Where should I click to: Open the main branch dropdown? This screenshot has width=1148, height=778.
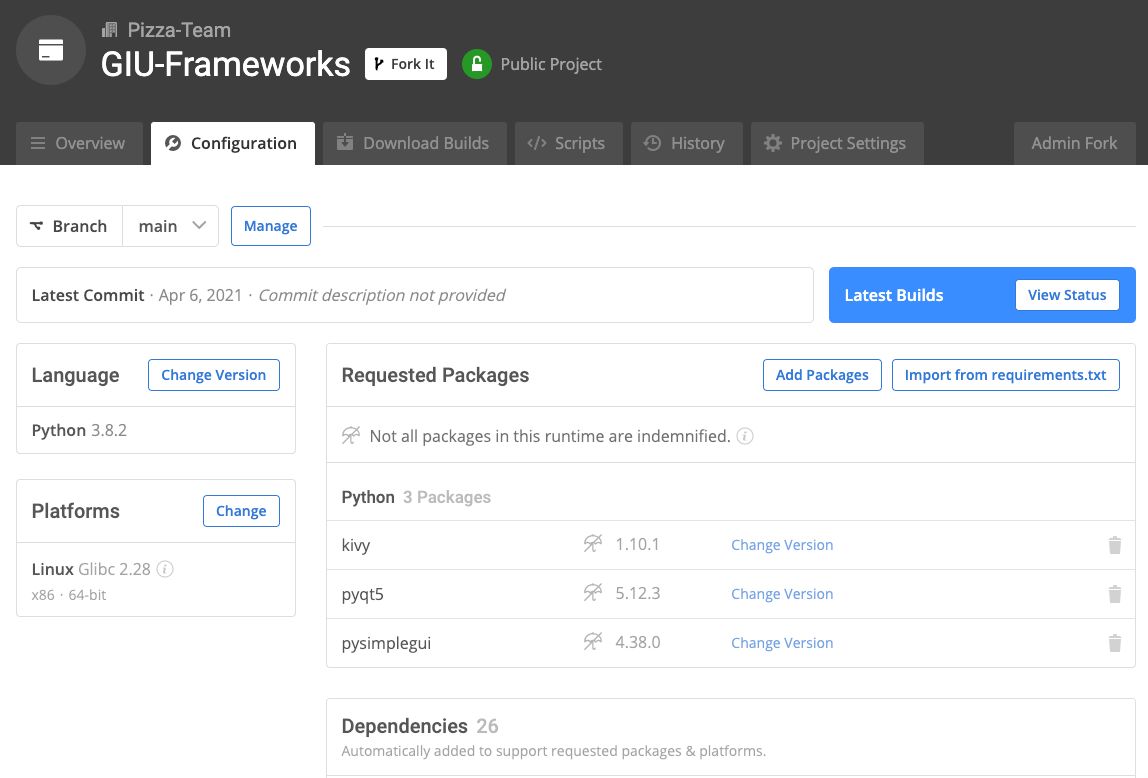tap(171, 226)
